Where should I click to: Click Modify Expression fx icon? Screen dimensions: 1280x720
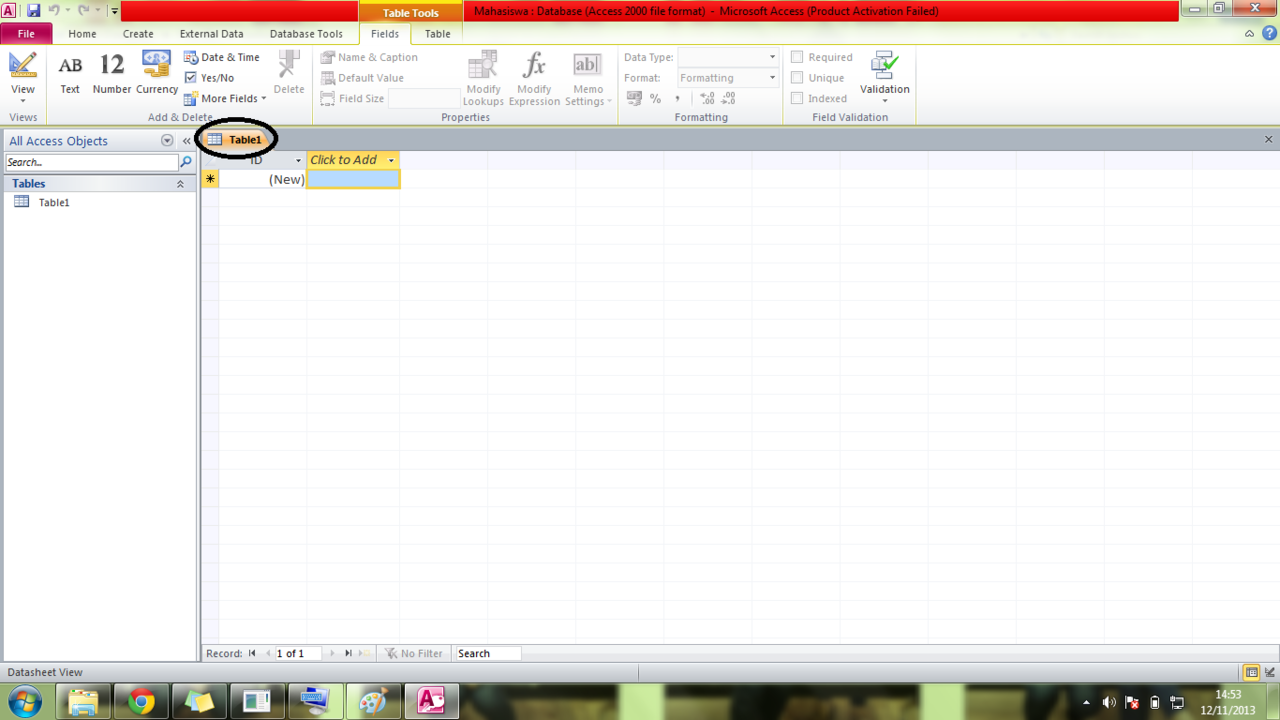click(534, 79)
